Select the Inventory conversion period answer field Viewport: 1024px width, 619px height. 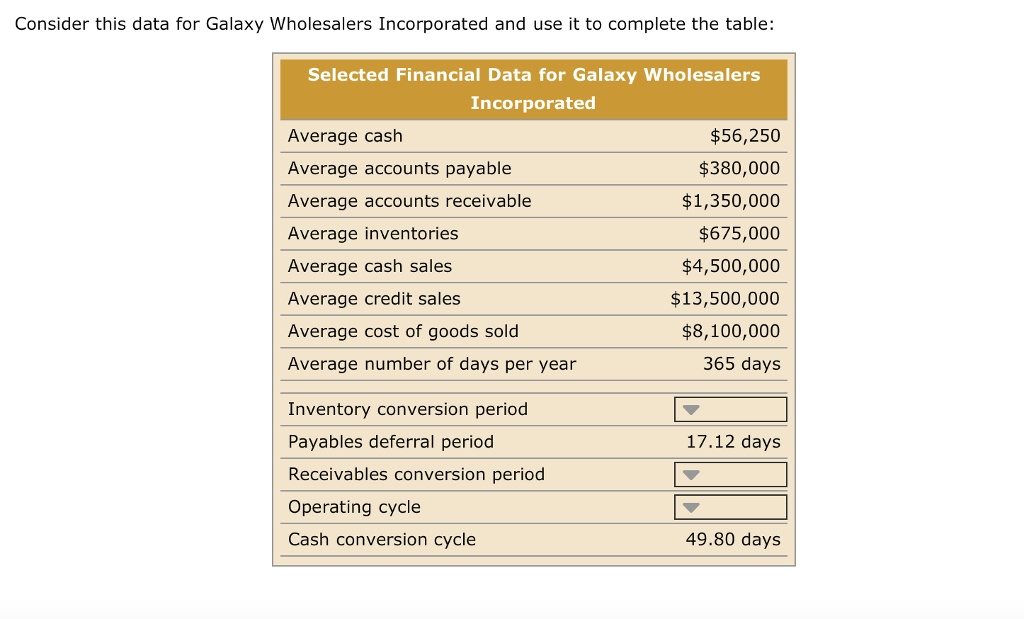point(730,409)
